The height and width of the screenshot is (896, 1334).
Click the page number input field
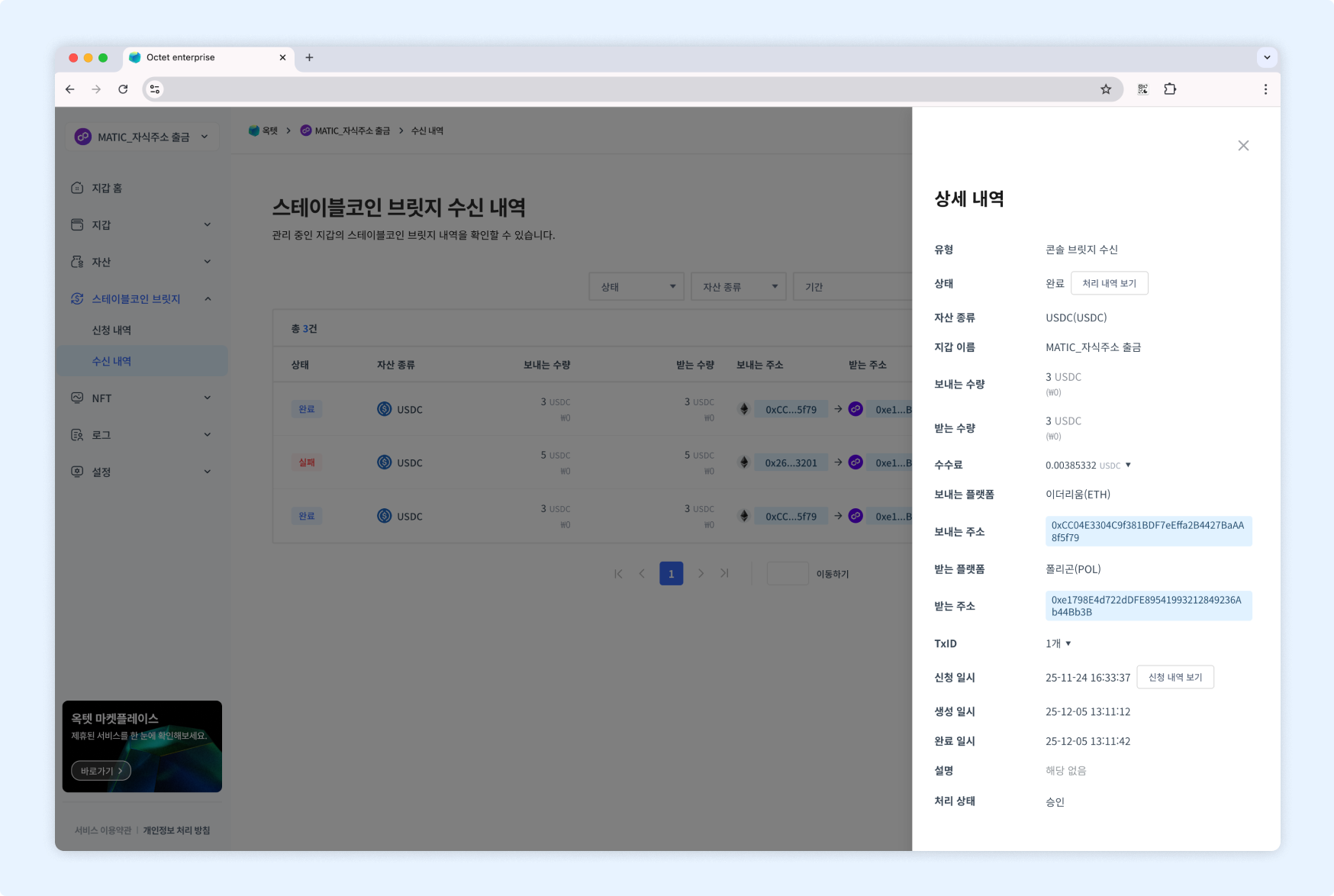coord(788,573)
